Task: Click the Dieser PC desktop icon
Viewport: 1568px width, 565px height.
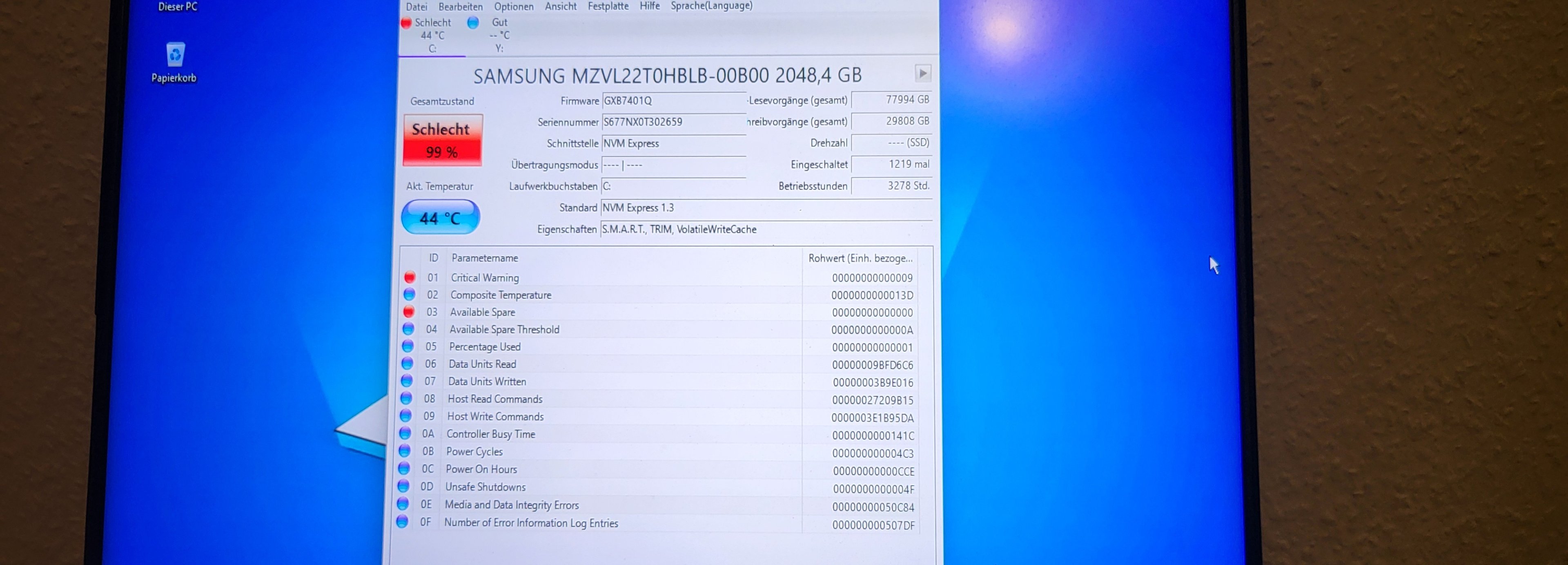Action: click(x=177, y=7)
